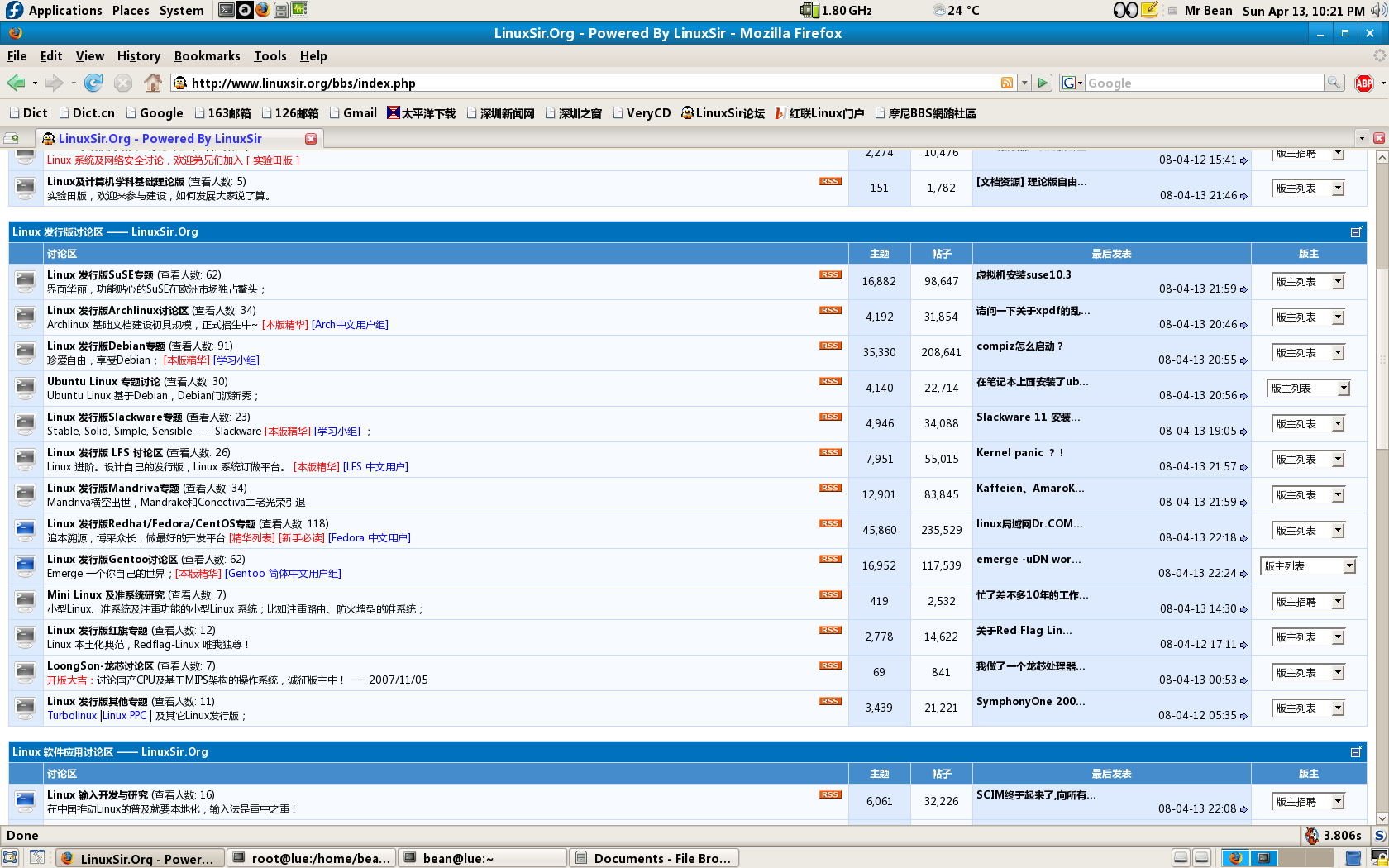Click RSS icon for Archlinux forum row

[830, 310]
